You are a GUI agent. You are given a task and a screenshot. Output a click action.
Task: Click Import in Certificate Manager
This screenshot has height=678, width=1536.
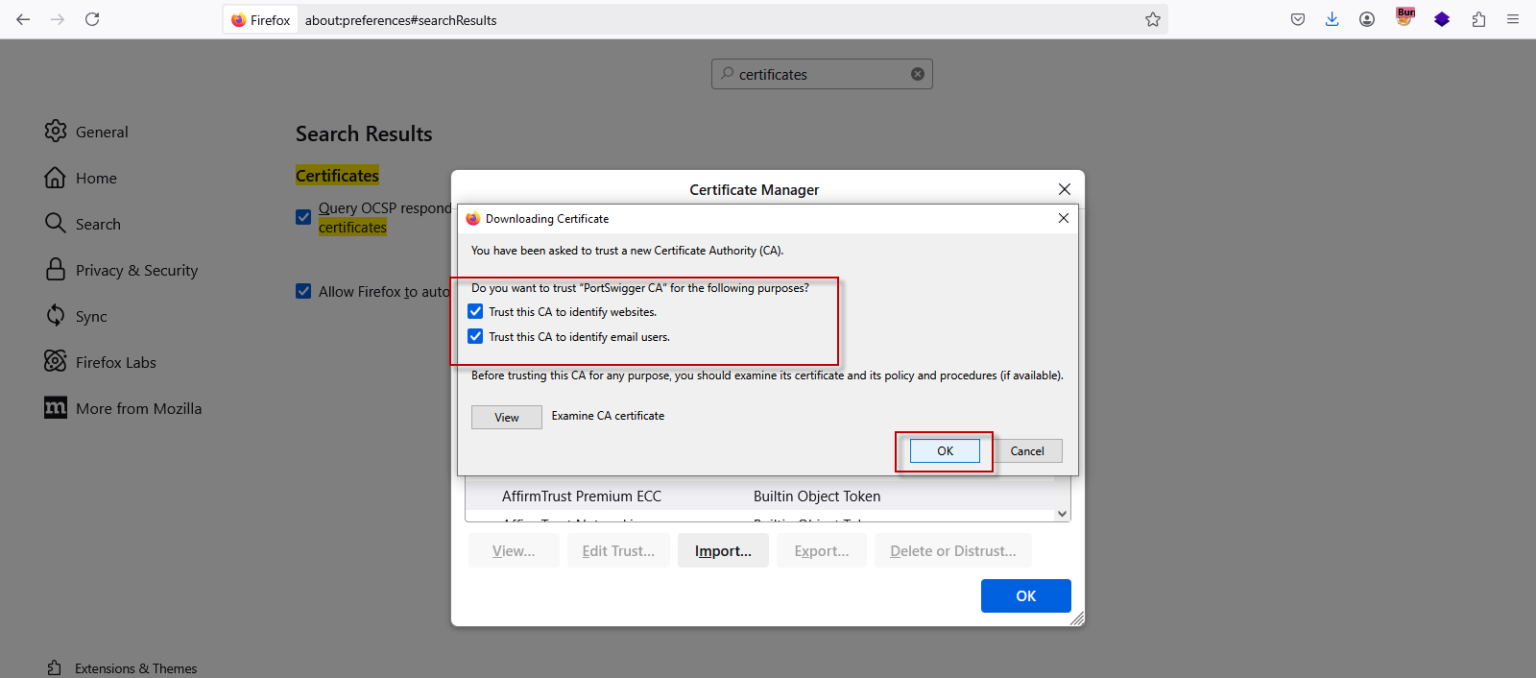point(722,550)
